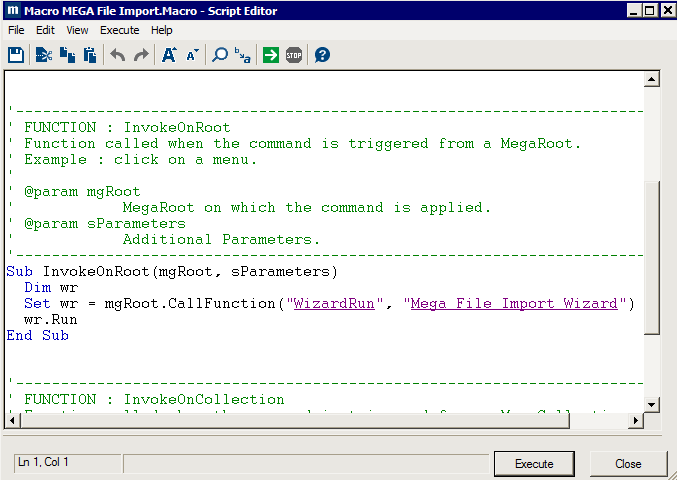Click the Save icon in toolbar
Image resolution: width=677 pixels, height=480 pixels.
[16, 55]
